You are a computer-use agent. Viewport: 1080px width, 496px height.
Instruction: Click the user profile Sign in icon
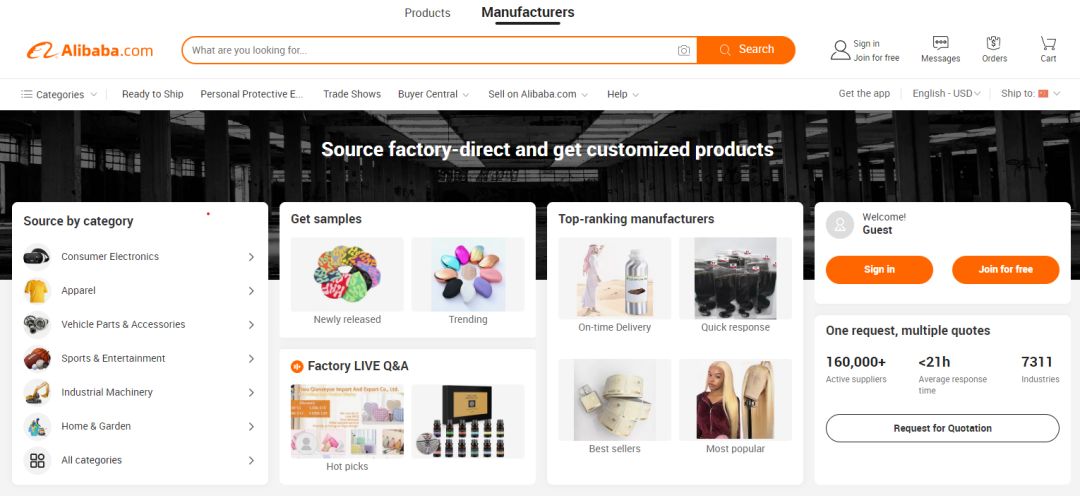(x=840, y=50)
